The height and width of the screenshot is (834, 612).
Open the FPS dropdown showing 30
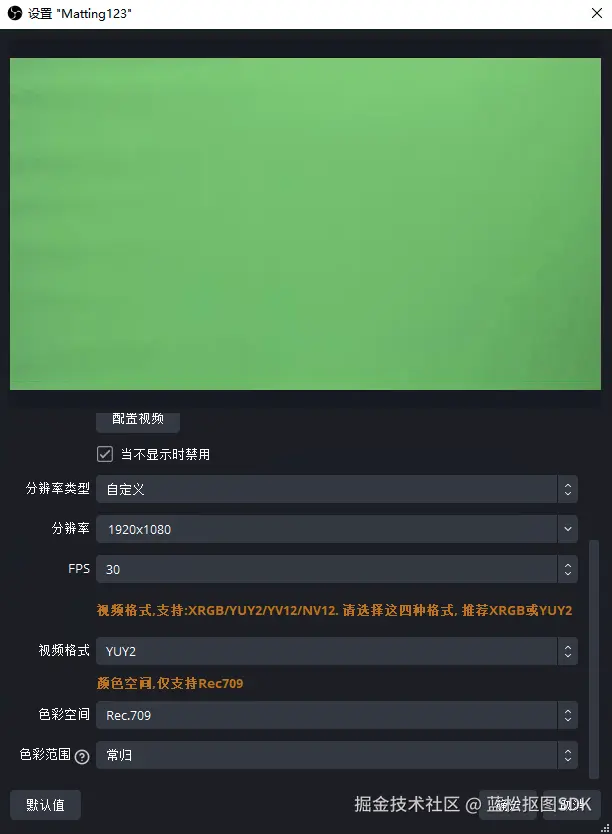(337, 569)
